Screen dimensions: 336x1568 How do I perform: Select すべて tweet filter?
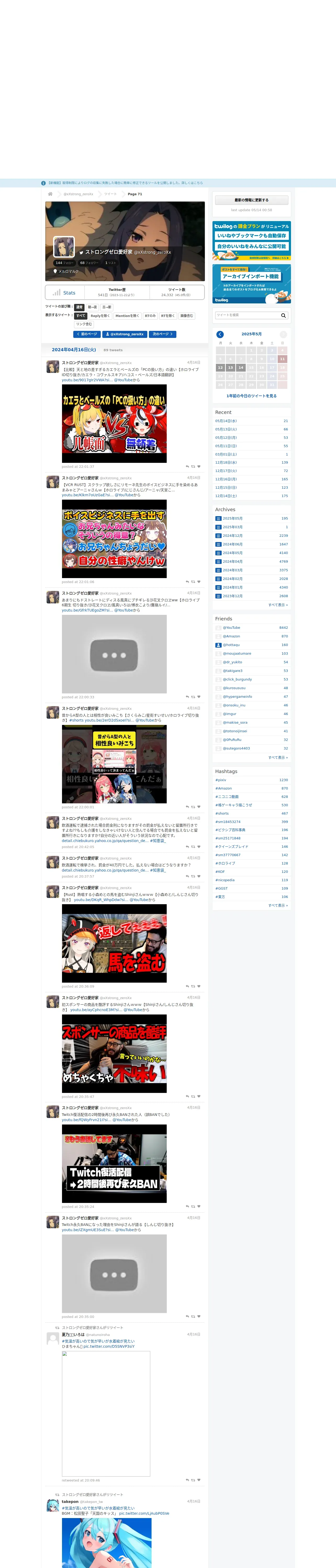point(81,316)
